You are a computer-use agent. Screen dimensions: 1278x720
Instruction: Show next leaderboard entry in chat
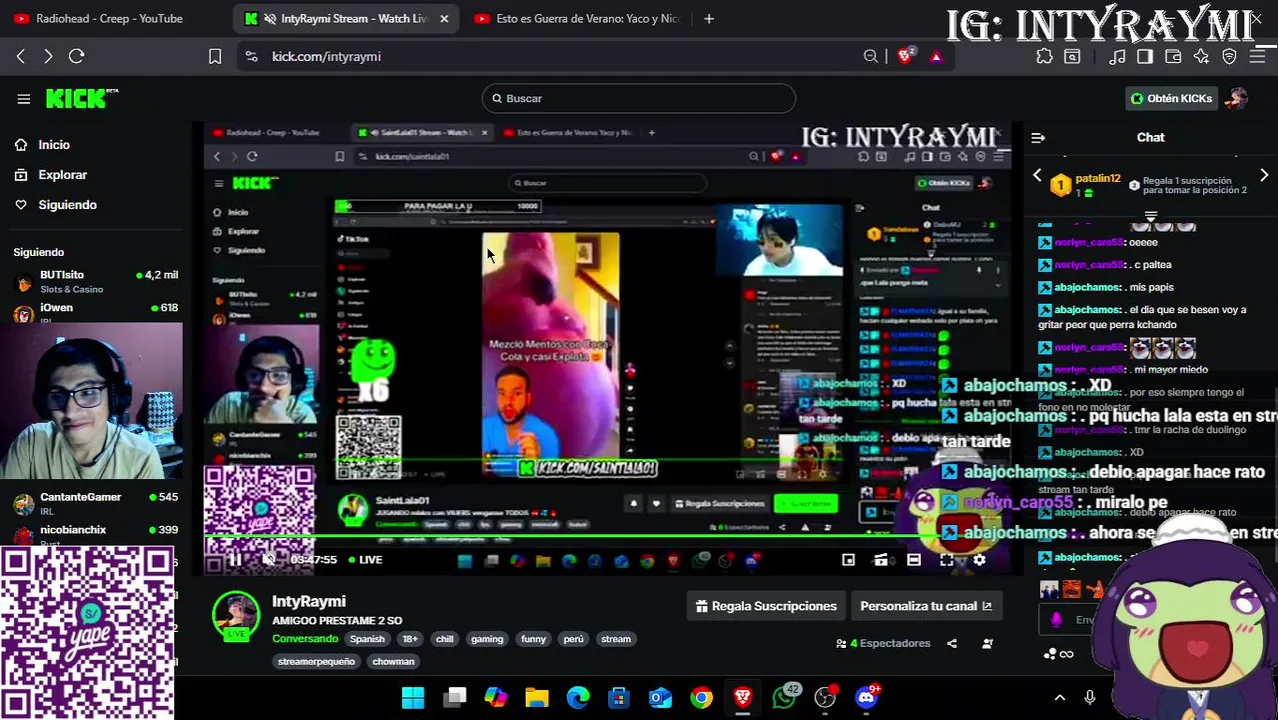click(x=1264, y=176)
